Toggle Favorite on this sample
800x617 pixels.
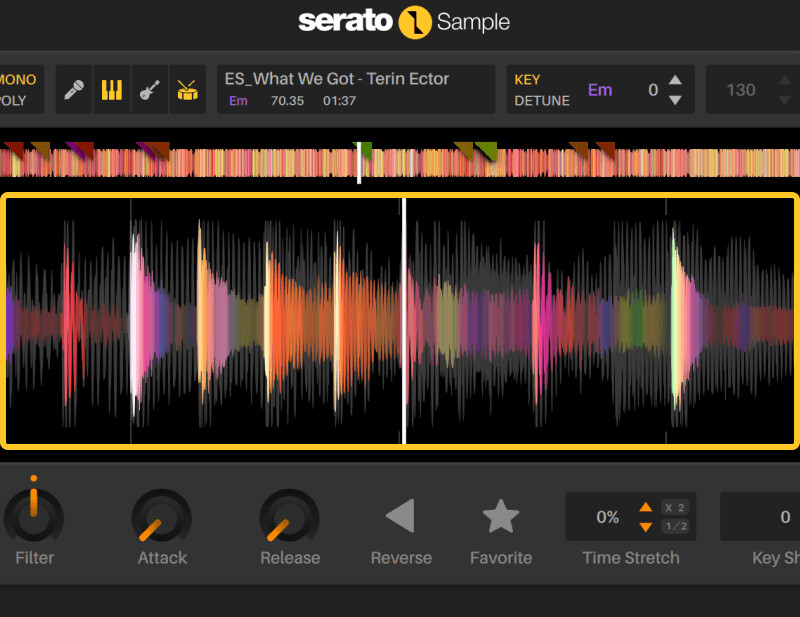click(501, 517)
